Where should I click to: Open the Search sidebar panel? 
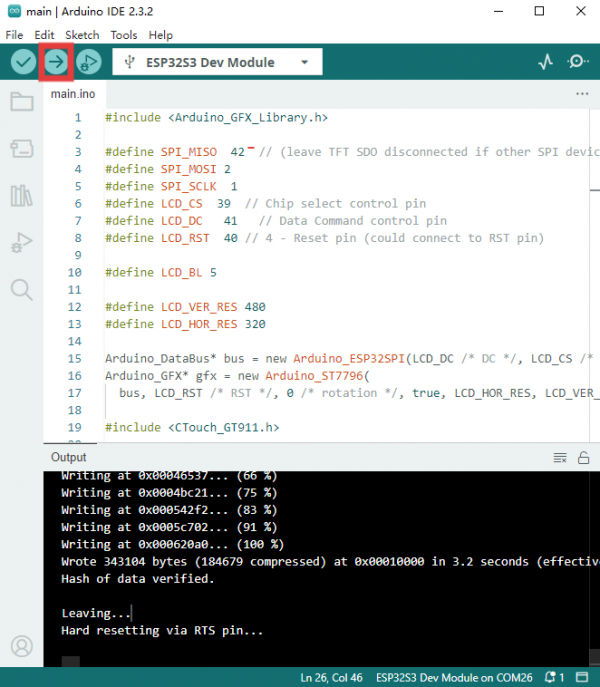21,290
